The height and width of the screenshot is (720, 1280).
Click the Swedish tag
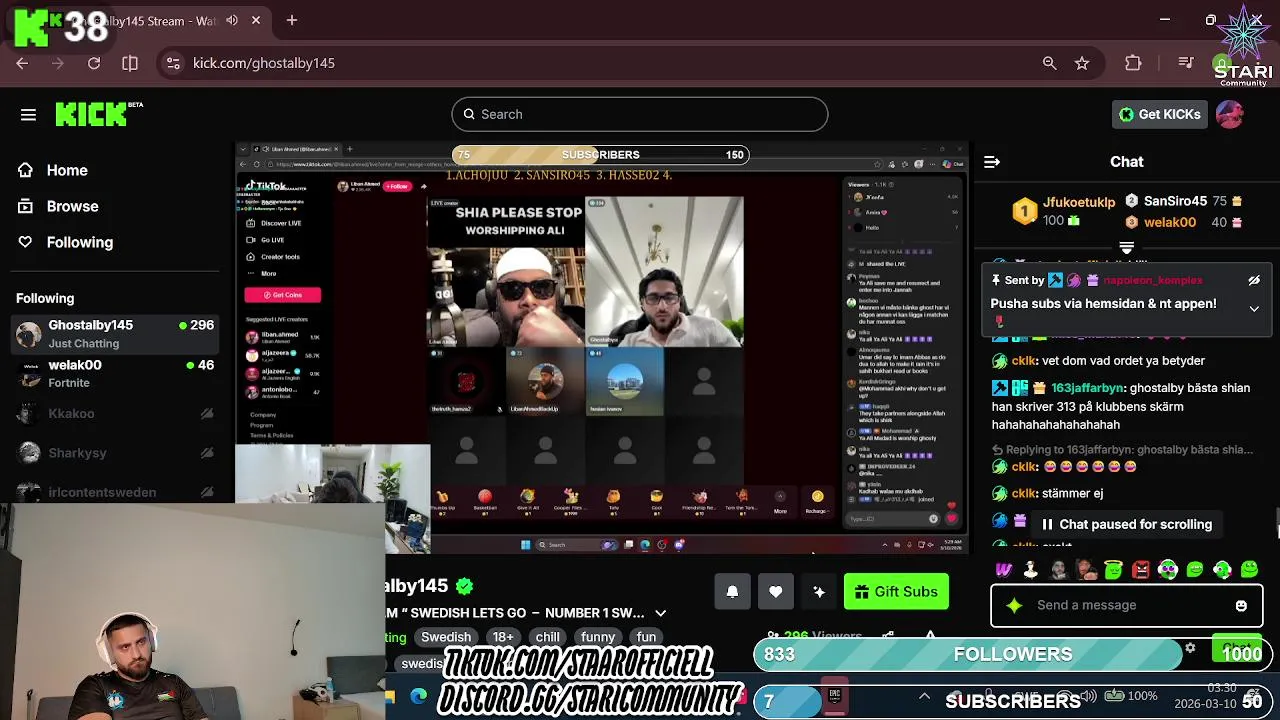[x=446, y=637]
